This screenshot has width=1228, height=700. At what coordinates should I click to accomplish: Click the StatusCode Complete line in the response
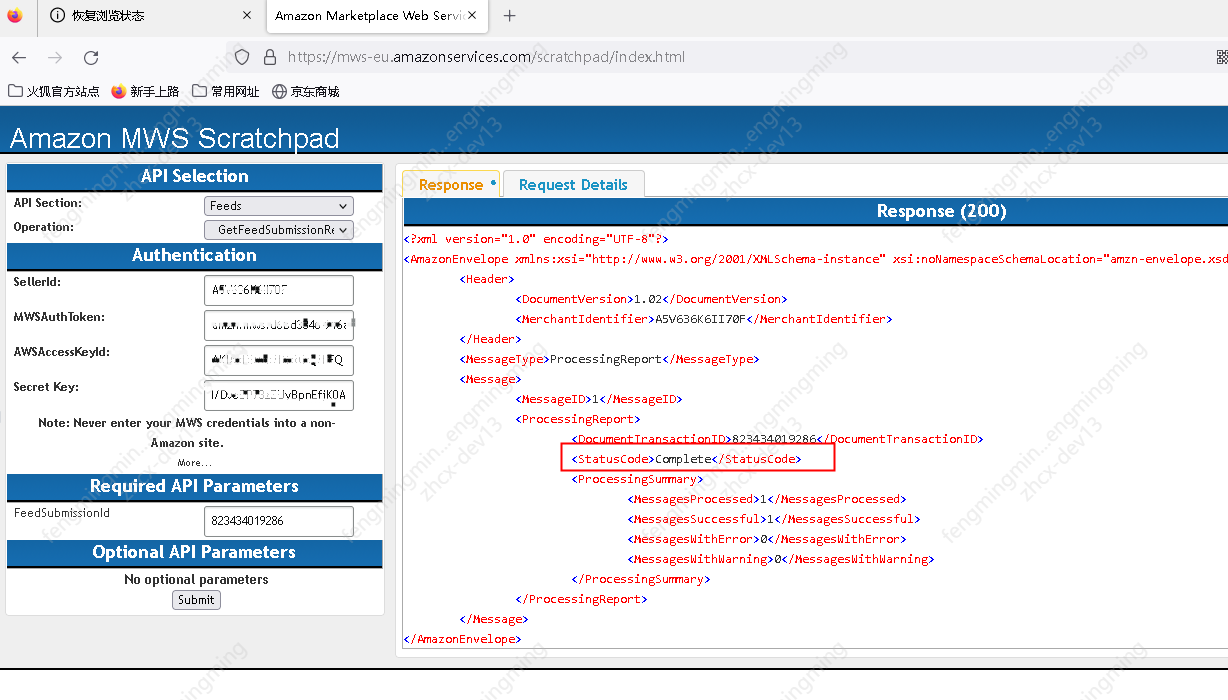pyautogui.click(x=687, y=459)
